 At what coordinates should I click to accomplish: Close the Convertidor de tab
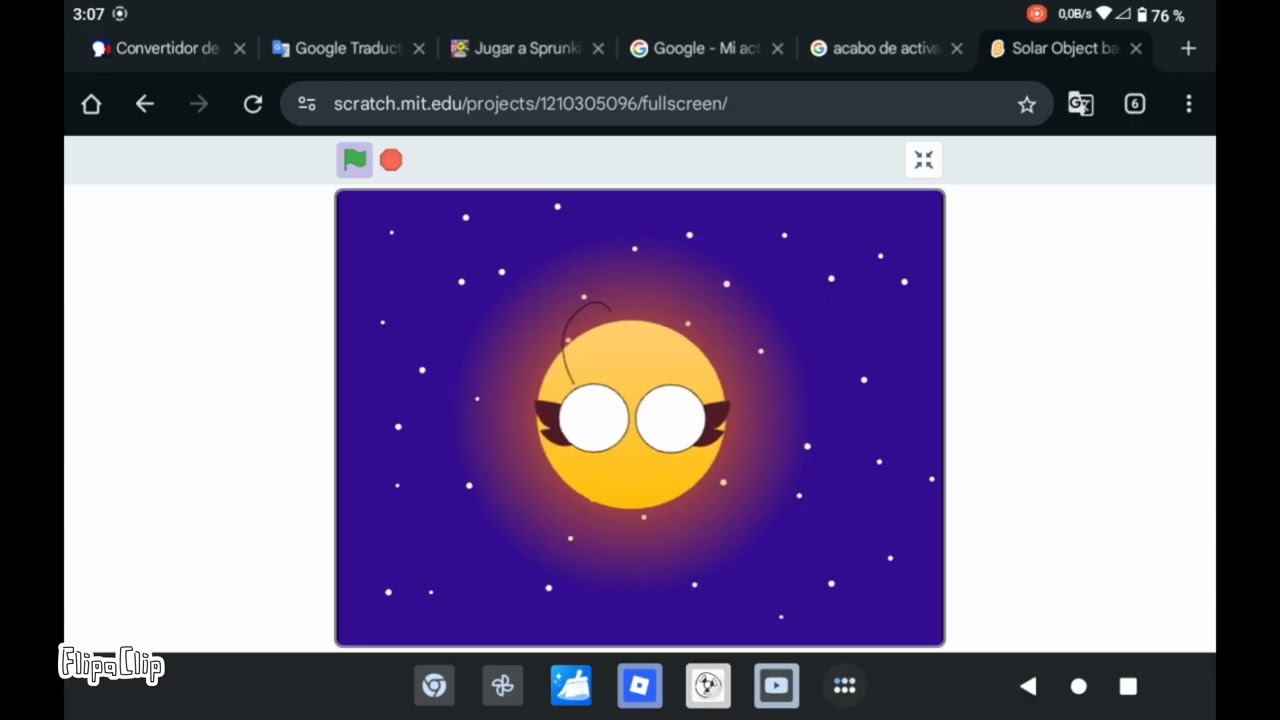pyautogui.click(x=240, y=48)
